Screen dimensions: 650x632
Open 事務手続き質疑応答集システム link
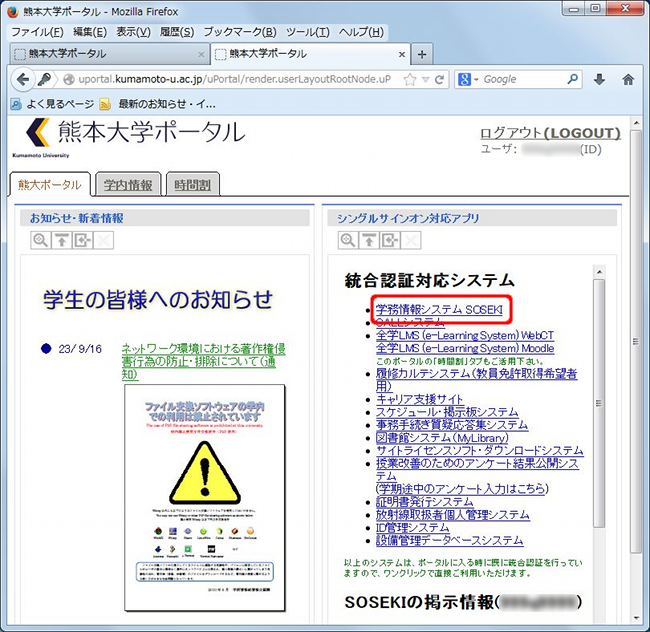[452, 425]
